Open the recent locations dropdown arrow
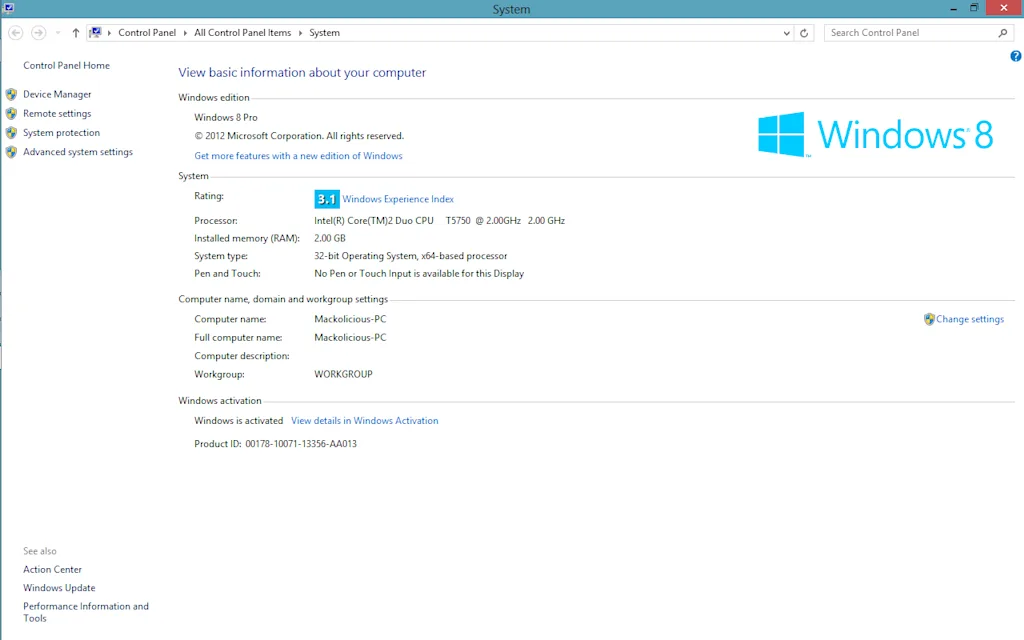Viewport: 1024px width, 640px height. 58,33
